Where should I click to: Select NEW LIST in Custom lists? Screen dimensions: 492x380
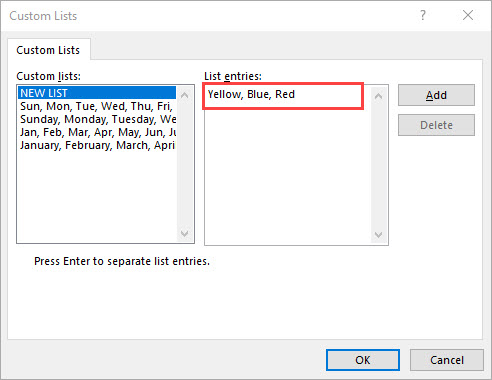[97, 93]
